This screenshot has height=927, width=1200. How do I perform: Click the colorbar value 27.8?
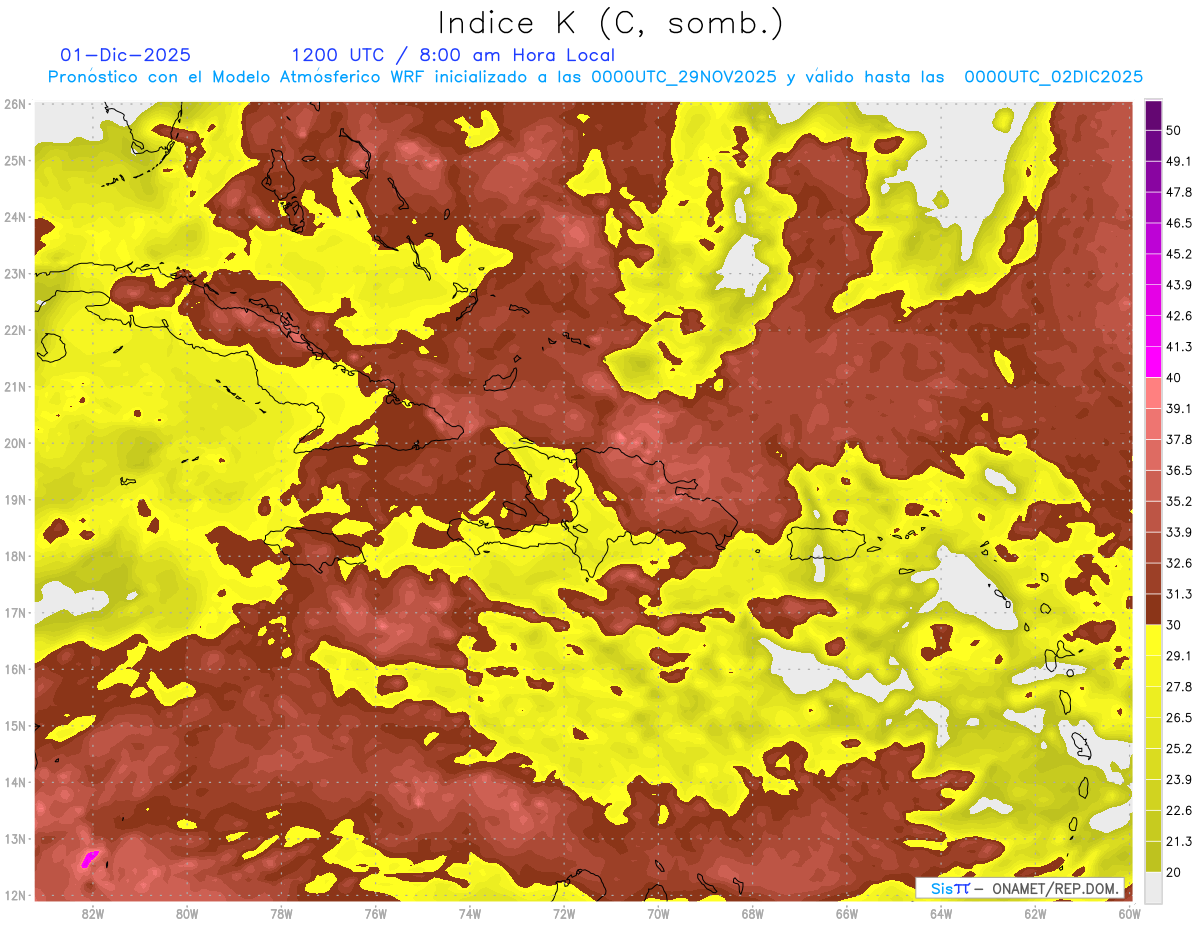click(1179, 687)
